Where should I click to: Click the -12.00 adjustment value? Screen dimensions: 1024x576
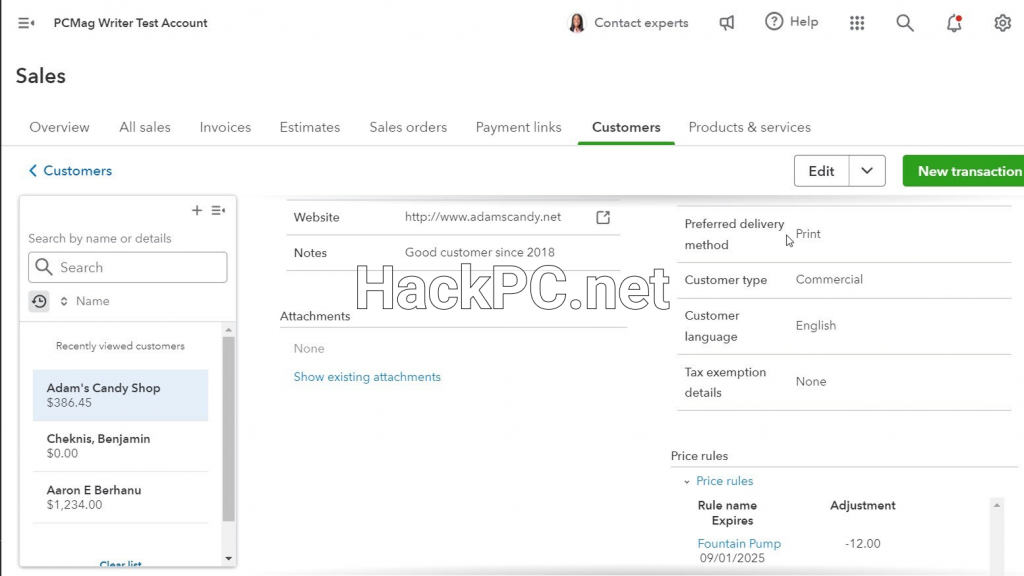(863, 543)
